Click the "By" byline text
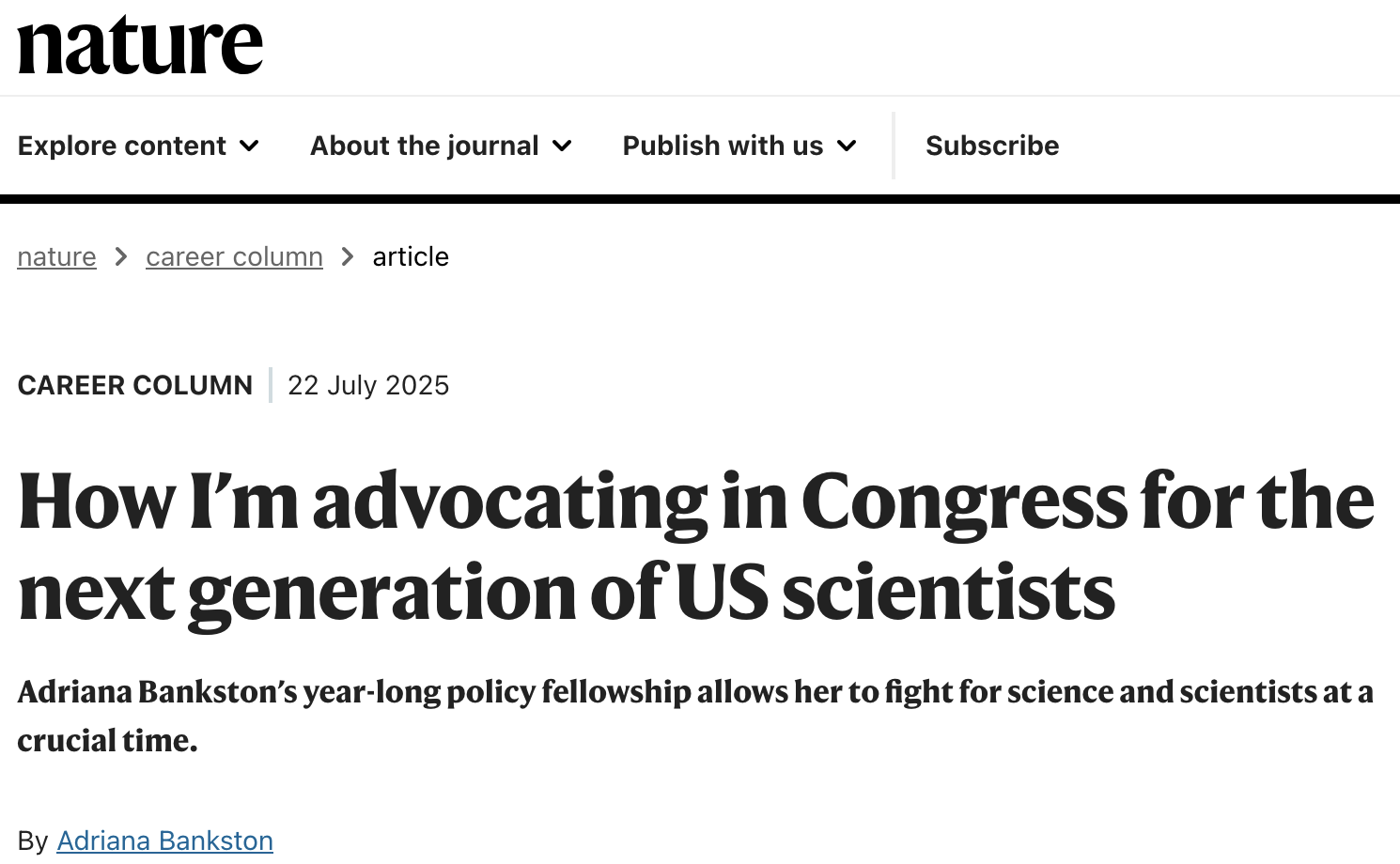Viewport: 1400px width, 864px height. click(33, 841)
